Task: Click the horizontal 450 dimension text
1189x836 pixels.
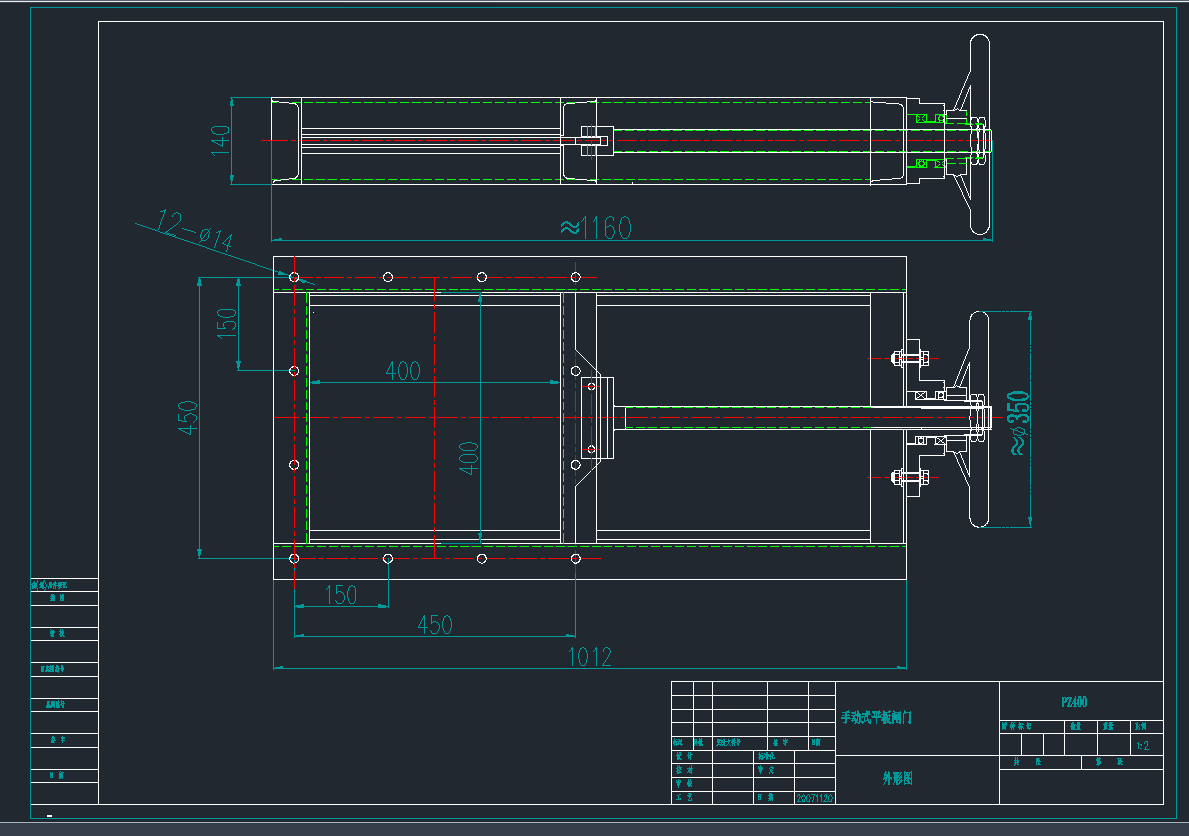Action: click(434, 625)
